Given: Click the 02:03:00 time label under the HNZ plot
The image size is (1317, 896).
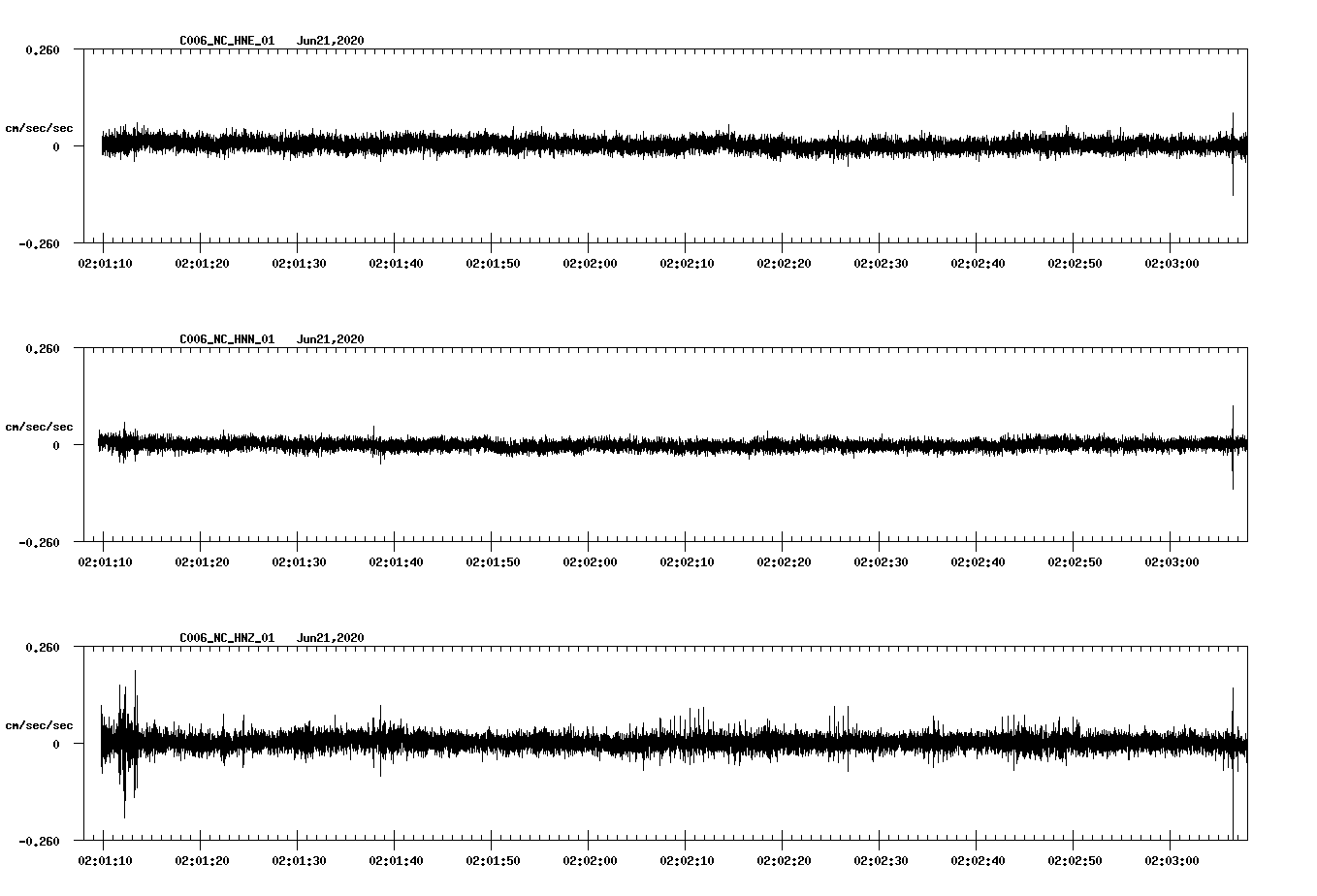Looking at the screenshot, I should point(1172,861).
